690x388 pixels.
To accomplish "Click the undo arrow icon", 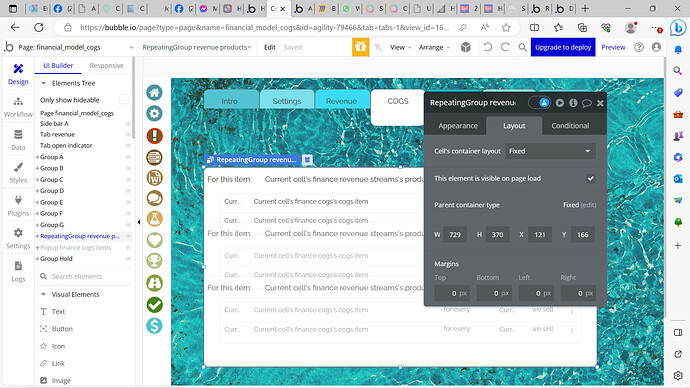I will point(488,47).
